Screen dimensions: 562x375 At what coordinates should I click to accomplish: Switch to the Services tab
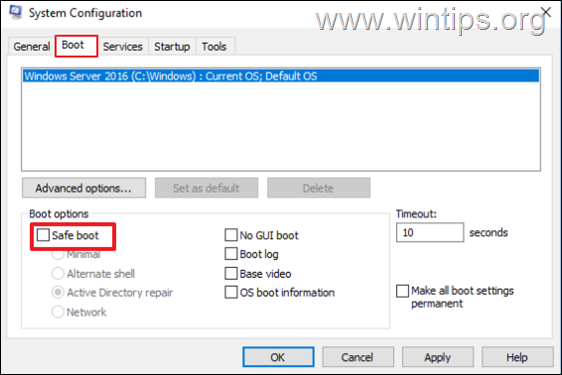pos(123,47)
